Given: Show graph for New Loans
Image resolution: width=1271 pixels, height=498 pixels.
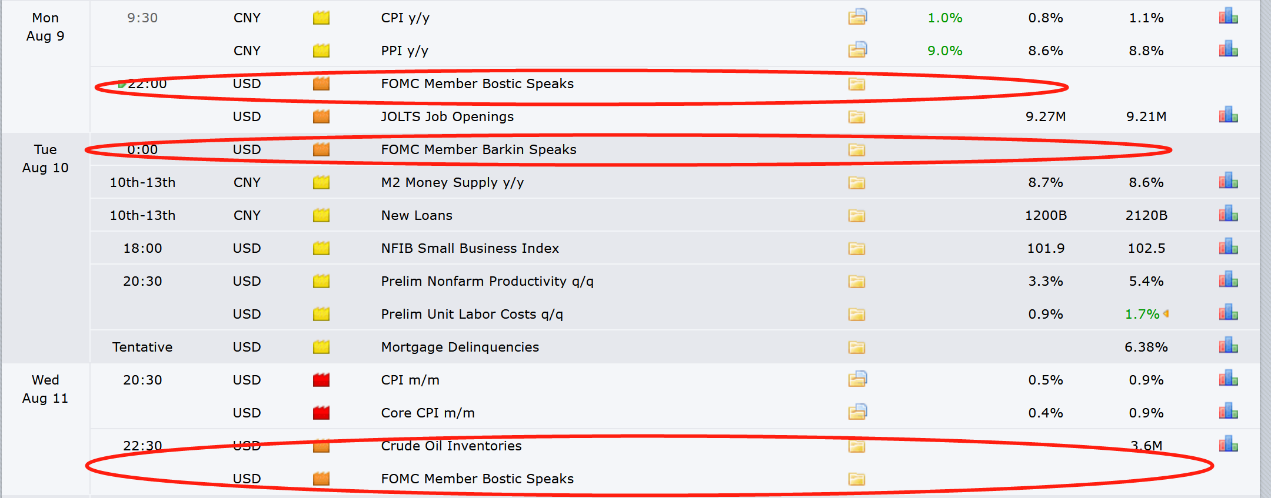Looking at the screenshot, I should (x=1228, y=214).
